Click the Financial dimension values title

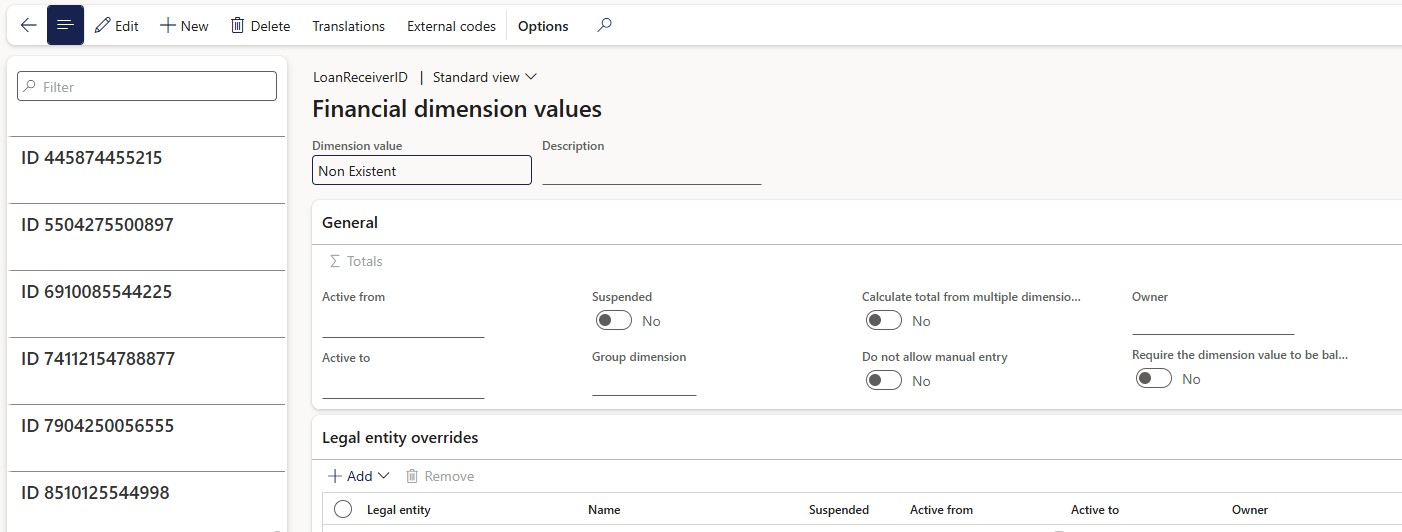pyautogui.click(x=457, y=108)
